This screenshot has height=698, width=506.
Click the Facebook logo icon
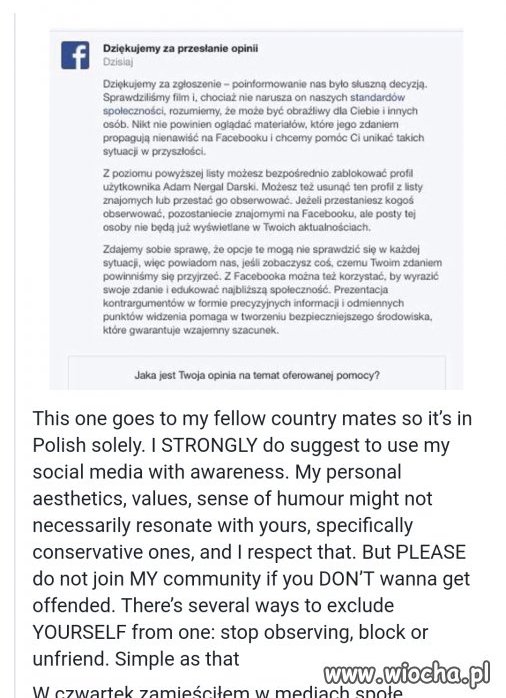(75, 55)
